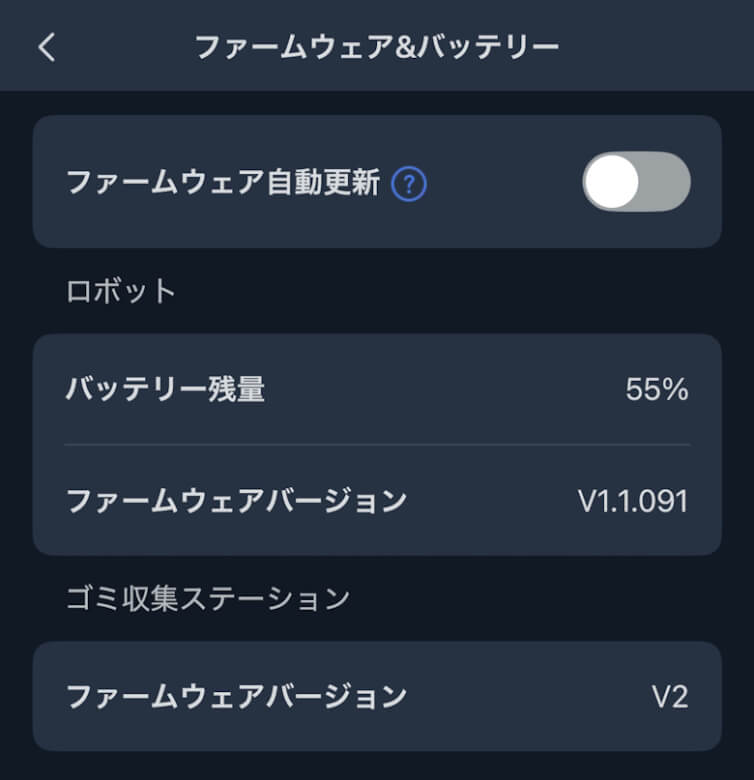Viewport: 754px width, 780px height.
Task: Tap the ファームウェア自動更新 label text
Action: tap(222, 183)
